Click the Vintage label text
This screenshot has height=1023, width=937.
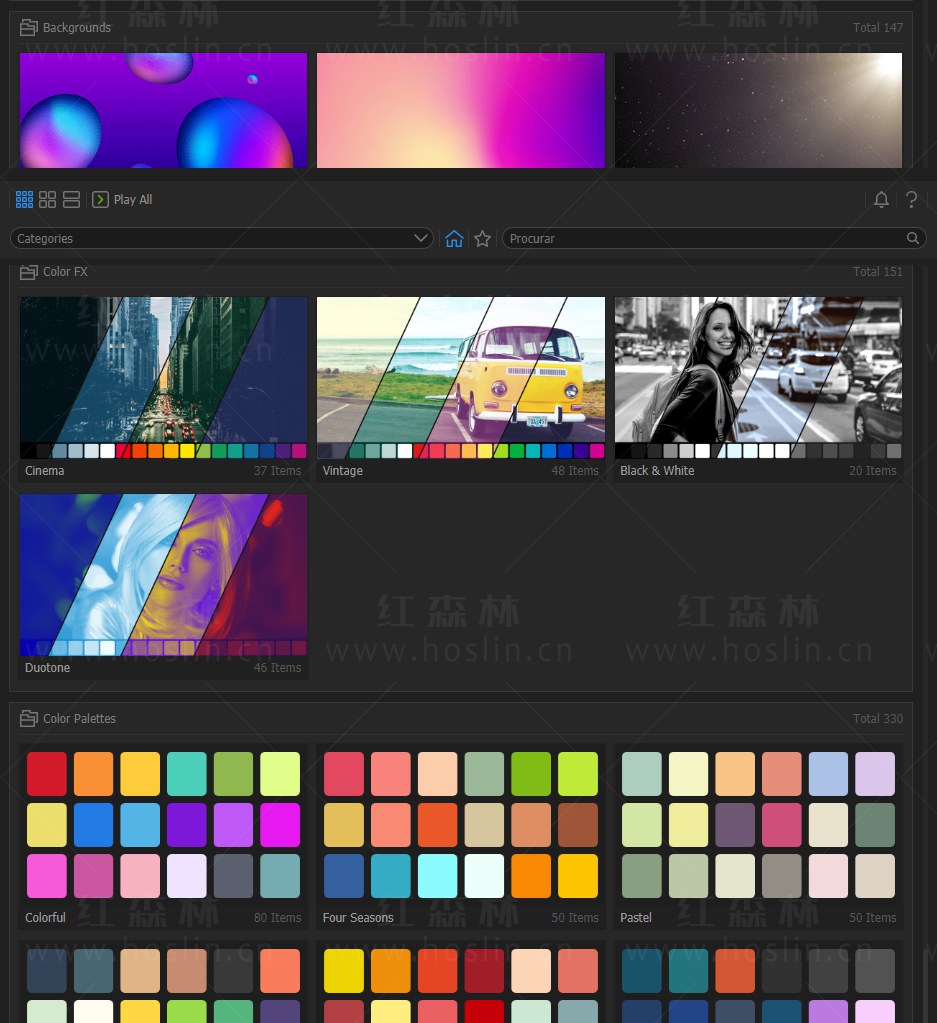tap(343, 470)
